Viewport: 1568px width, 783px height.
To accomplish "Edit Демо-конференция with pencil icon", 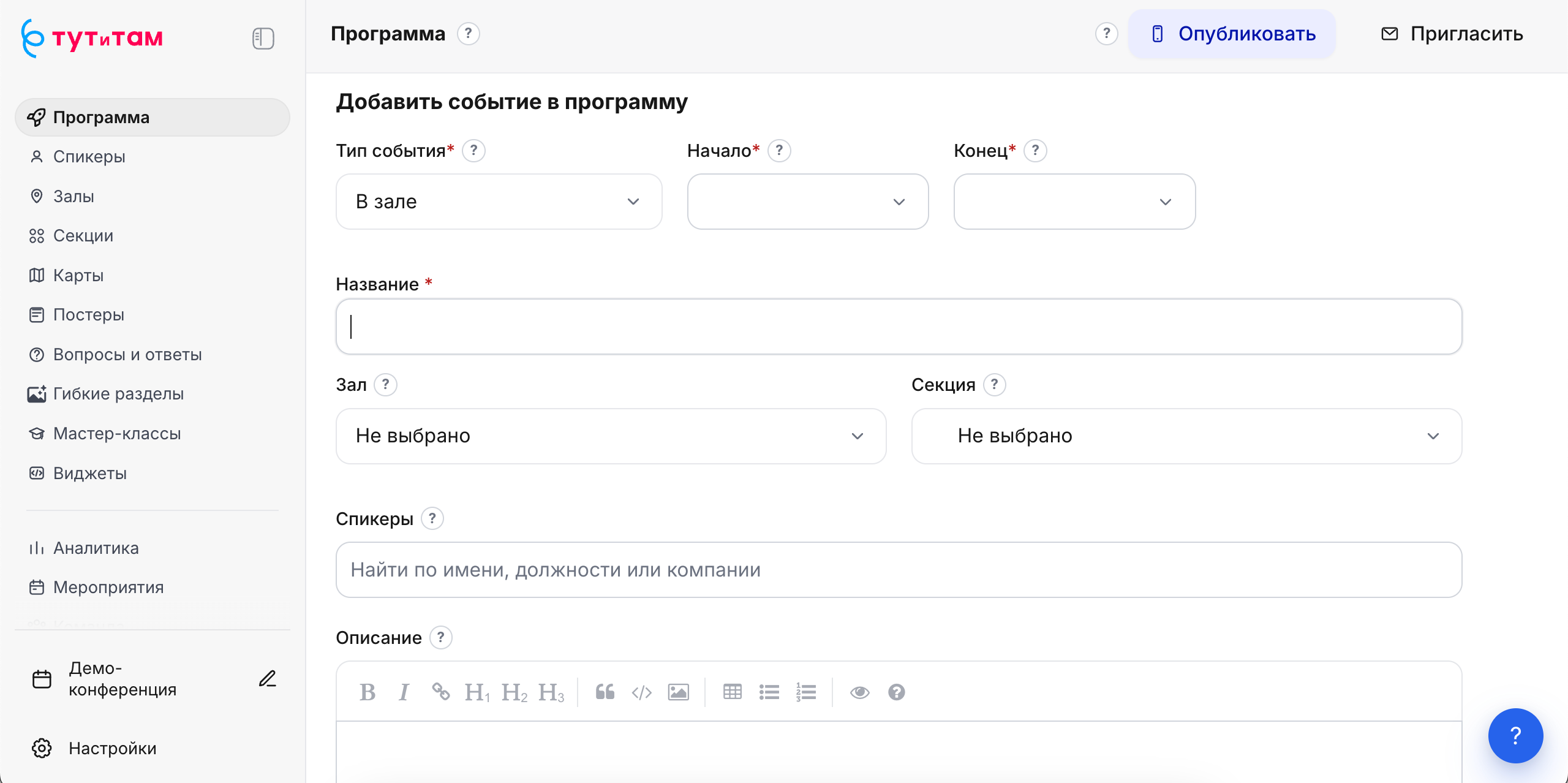I will [268, 679].
